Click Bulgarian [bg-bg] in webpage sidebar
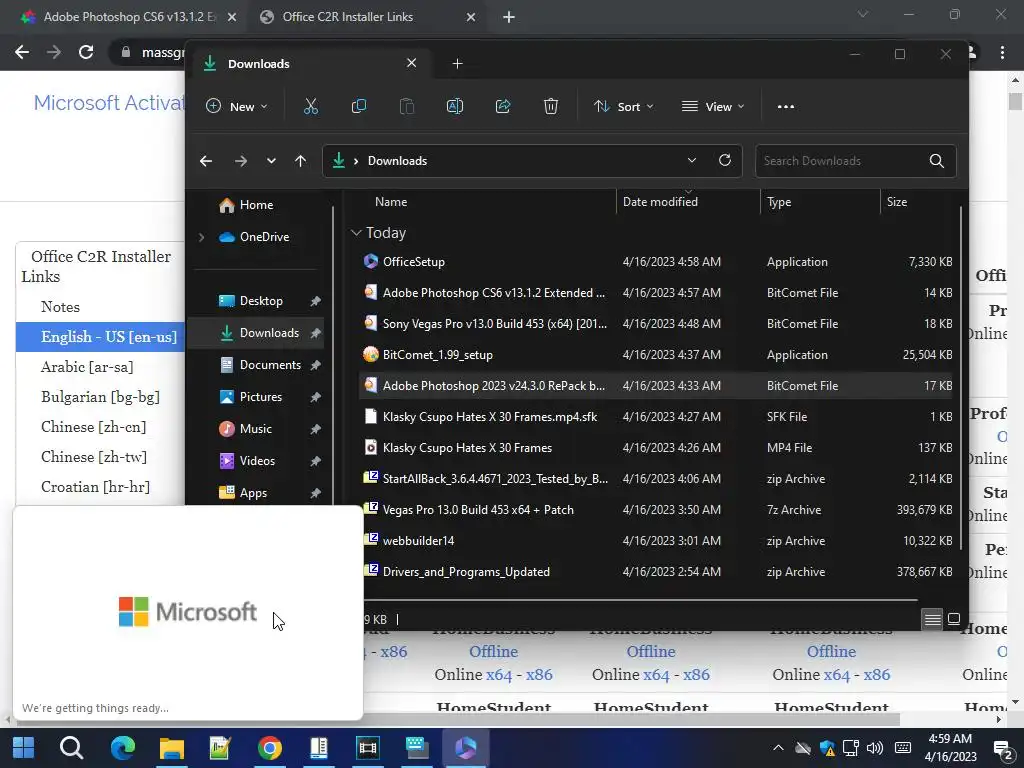This screenshot has width=1024, height=768. click(100, 397)
